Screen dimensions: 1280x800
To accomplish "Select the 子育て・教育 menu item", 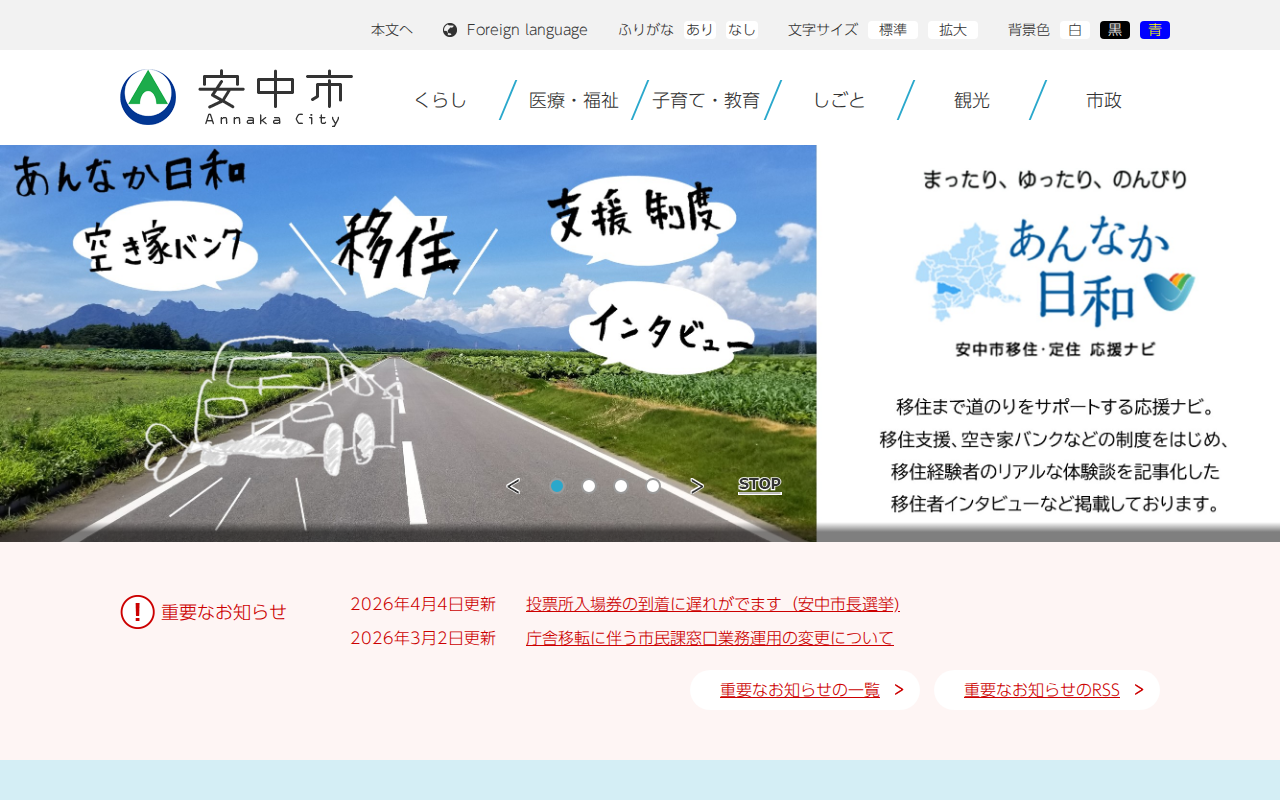I will pyautogui.click(x=705, y=99).
